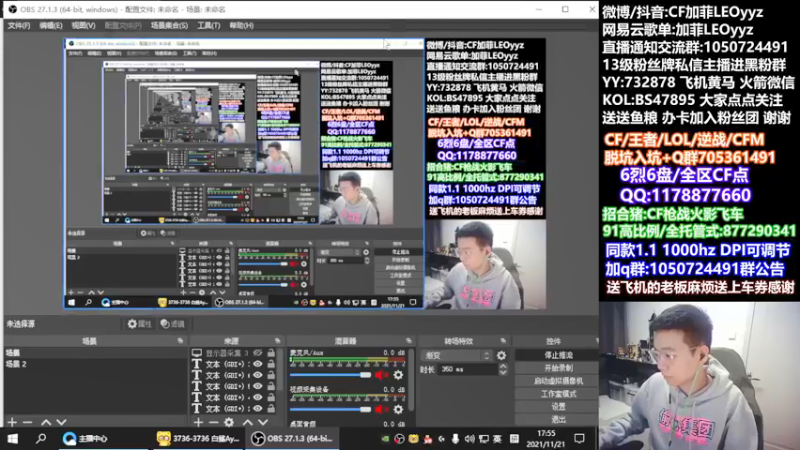Remove selected scene with the minus icon
The image size is (800, 450).
point(28,422)
